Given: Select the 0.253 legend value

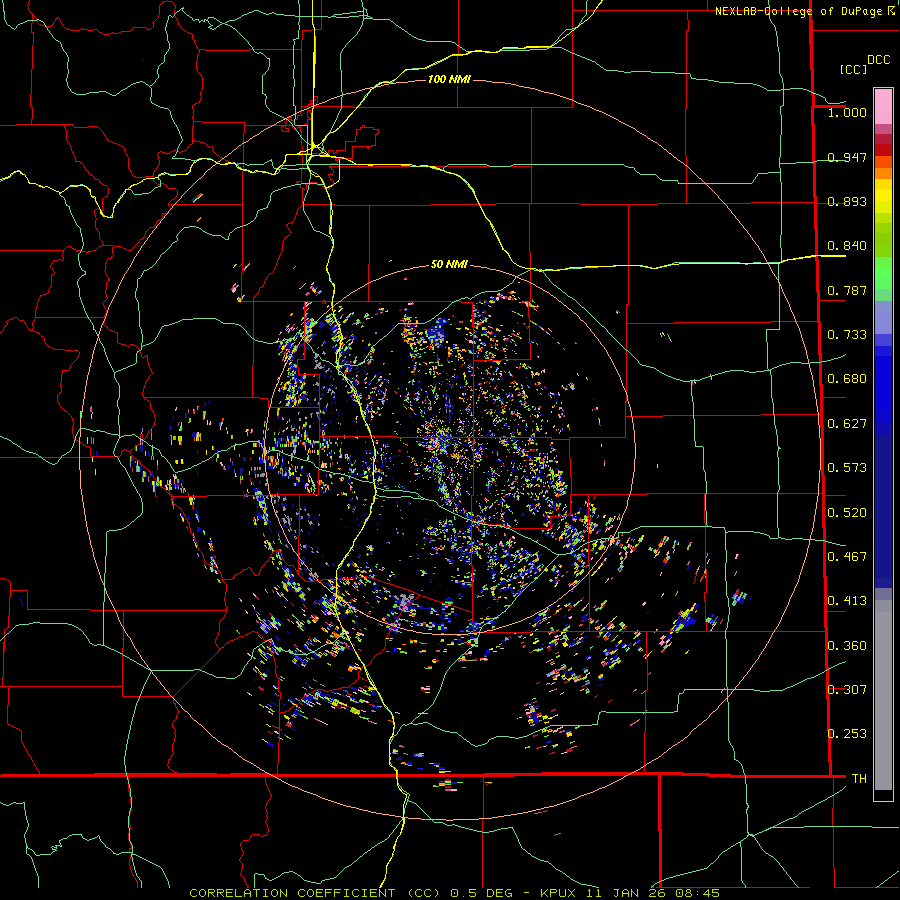Looking at the screenshot, I should click(847, 734).
